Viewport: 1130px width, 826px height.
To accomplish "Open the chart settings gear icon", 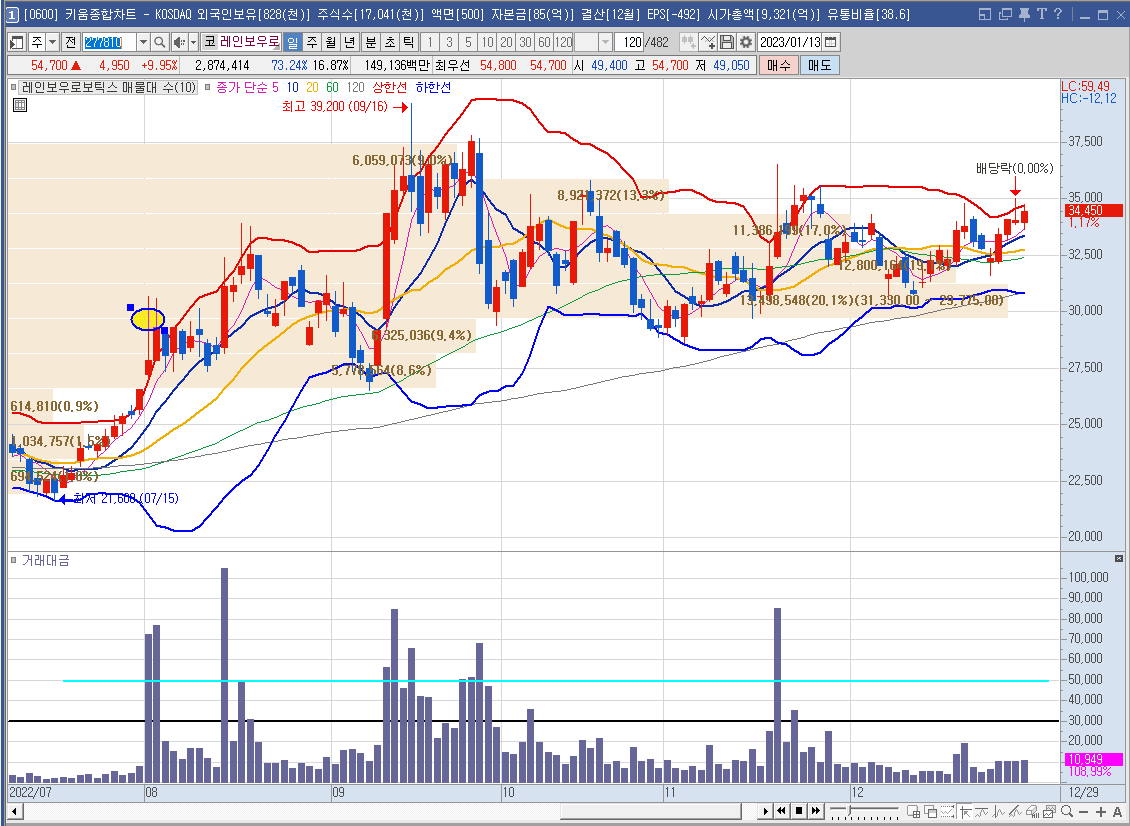I will tap(746, 43).
